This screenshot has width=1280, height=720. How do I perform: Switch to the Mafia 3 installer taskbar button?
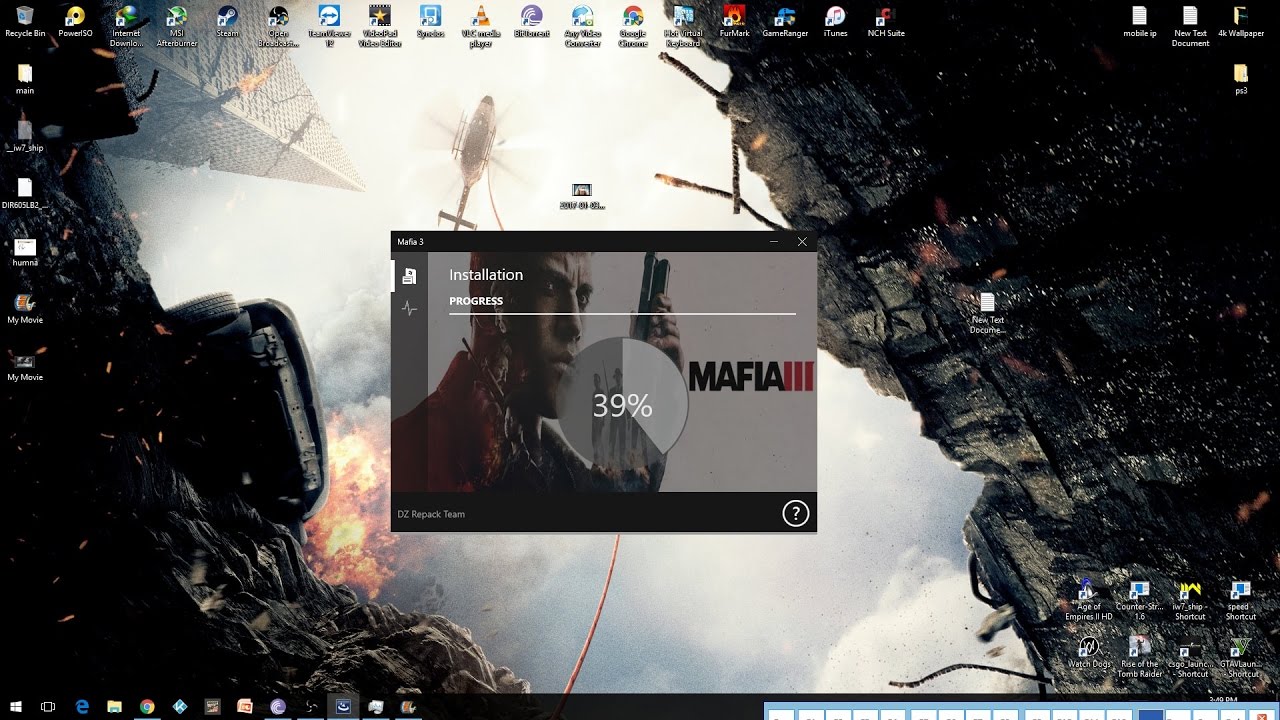pos(343,706)
